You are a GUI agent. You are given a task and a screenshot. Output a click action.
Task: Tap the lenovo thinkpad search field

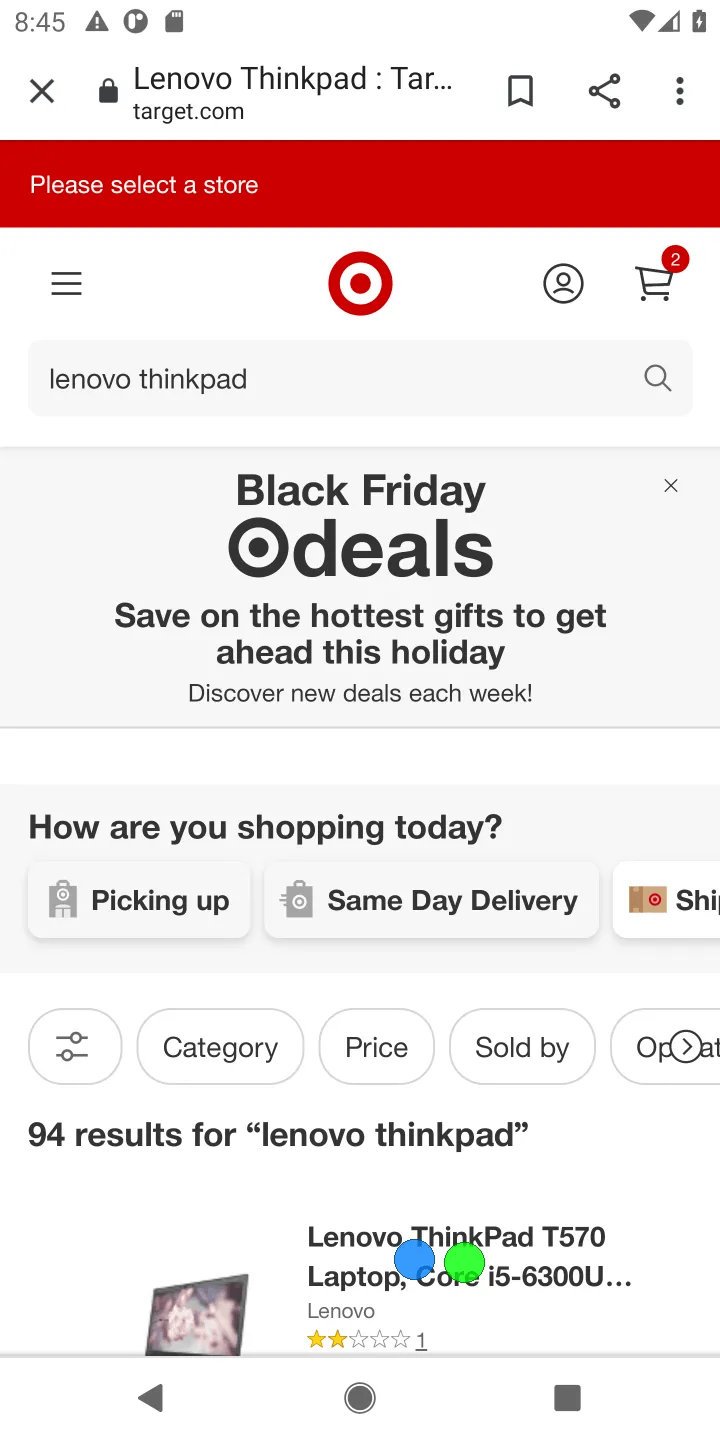click(330, 378)
